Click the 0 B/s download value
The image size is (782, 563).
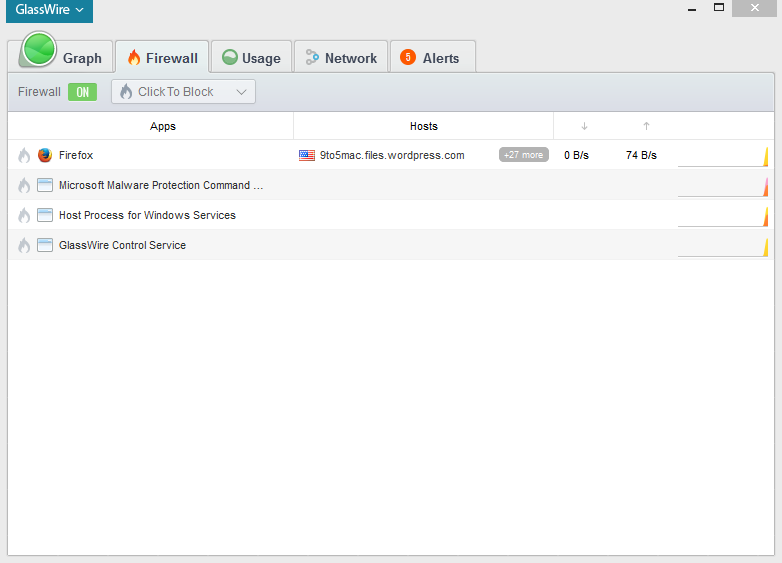tap(577, 155)
